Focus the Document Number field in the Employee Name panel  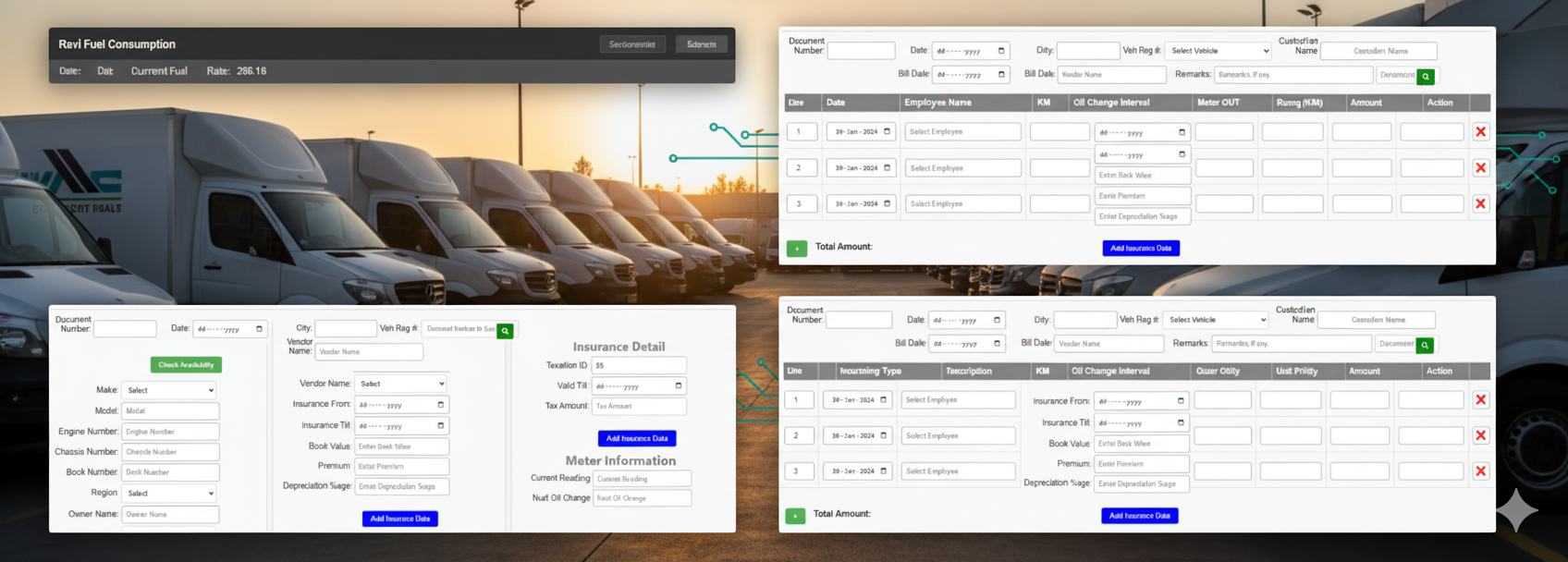pos(861,51)
